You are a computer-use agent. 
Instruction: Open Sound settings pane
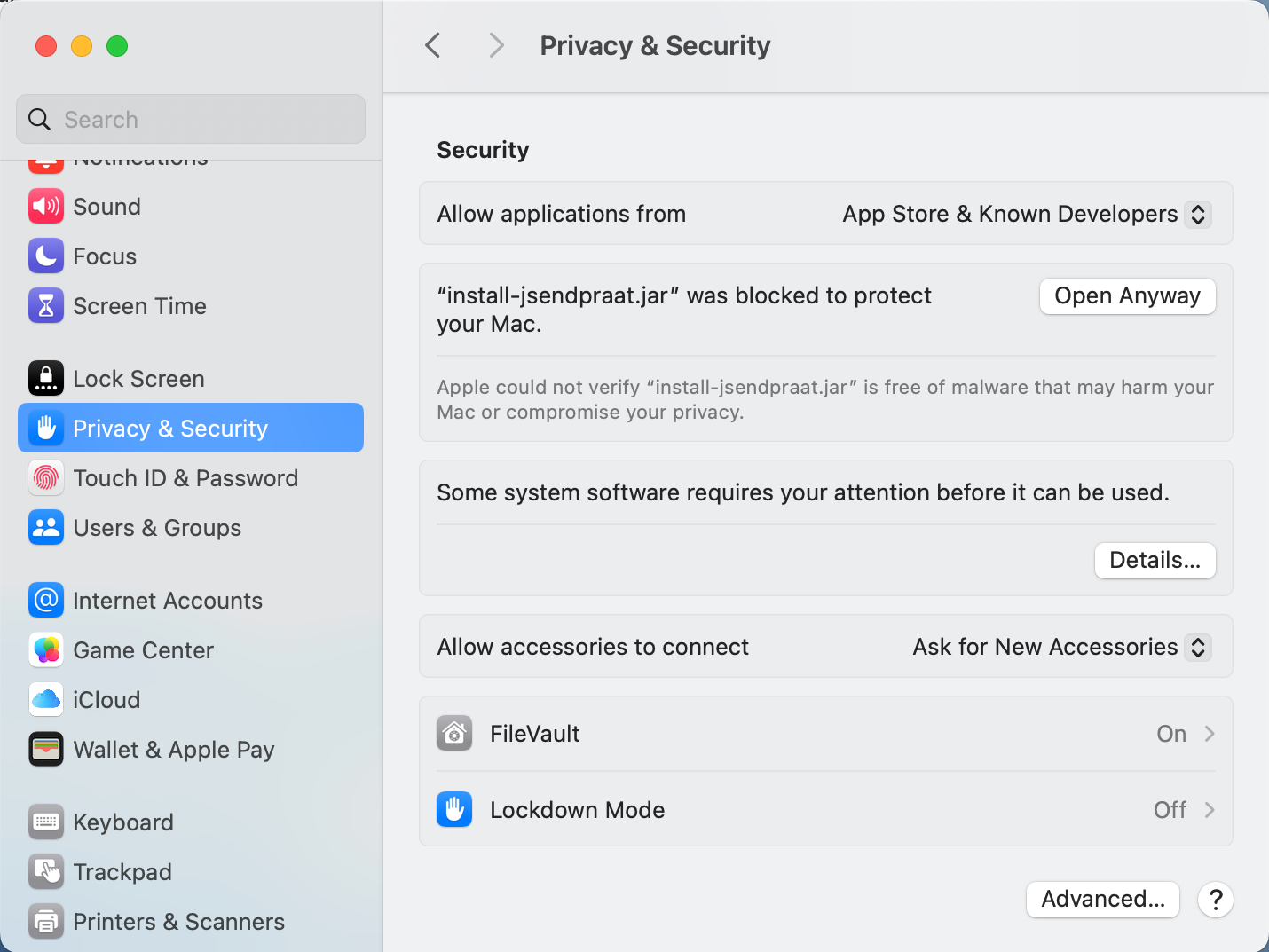[x=191, y=207]
